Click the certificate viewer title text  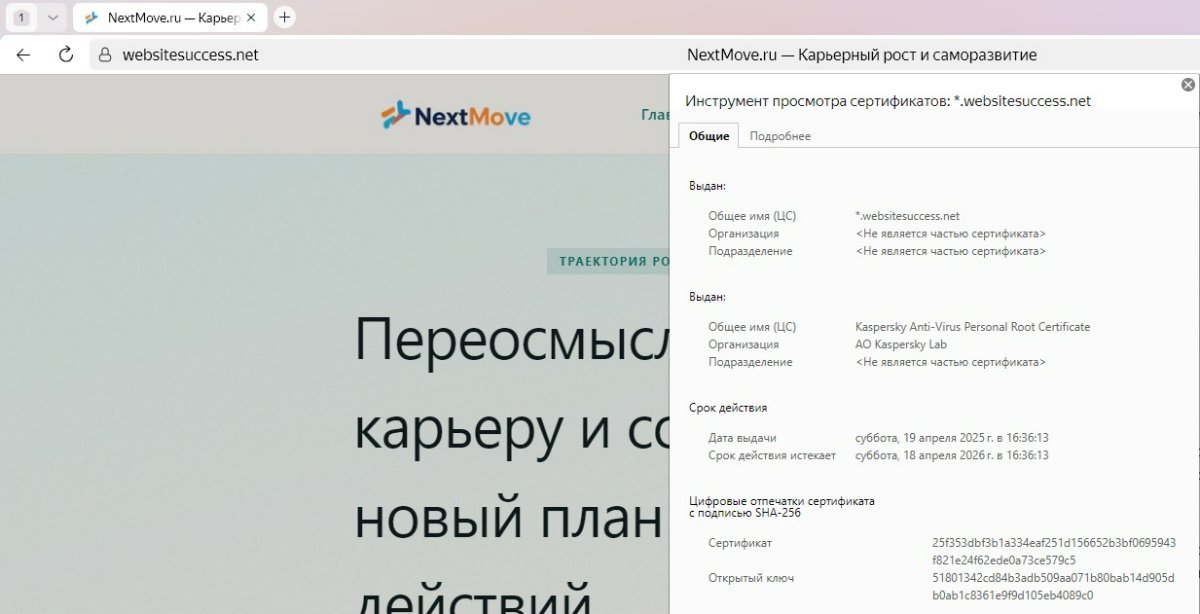click(887, 101)
